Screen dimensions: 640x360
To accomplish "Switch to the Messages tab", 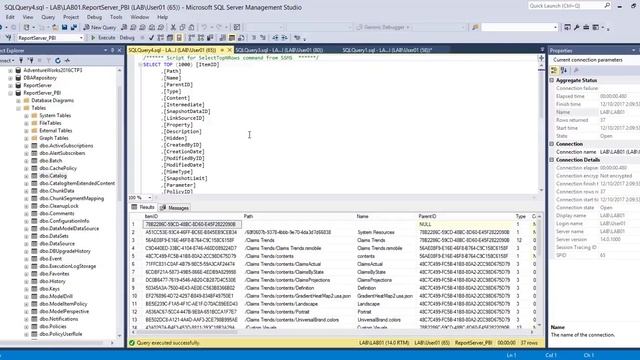I will tap(175, 208).
